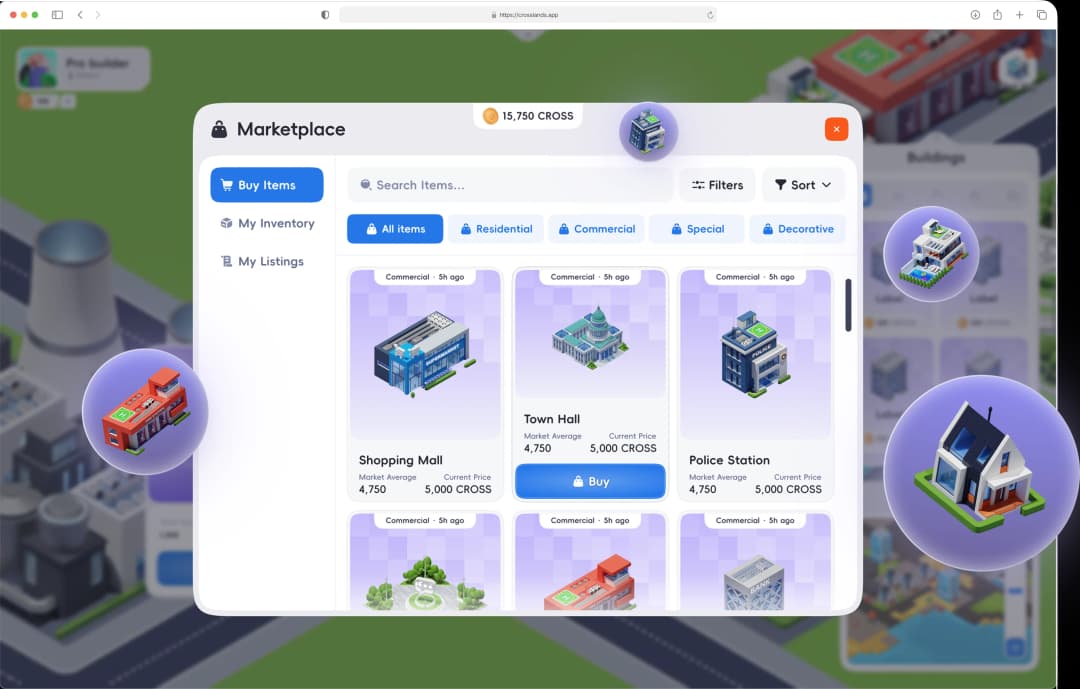1080x689 pixels.
Task: Click the Police Station Commercial 5h ago tag
Action: click(755, 277)
